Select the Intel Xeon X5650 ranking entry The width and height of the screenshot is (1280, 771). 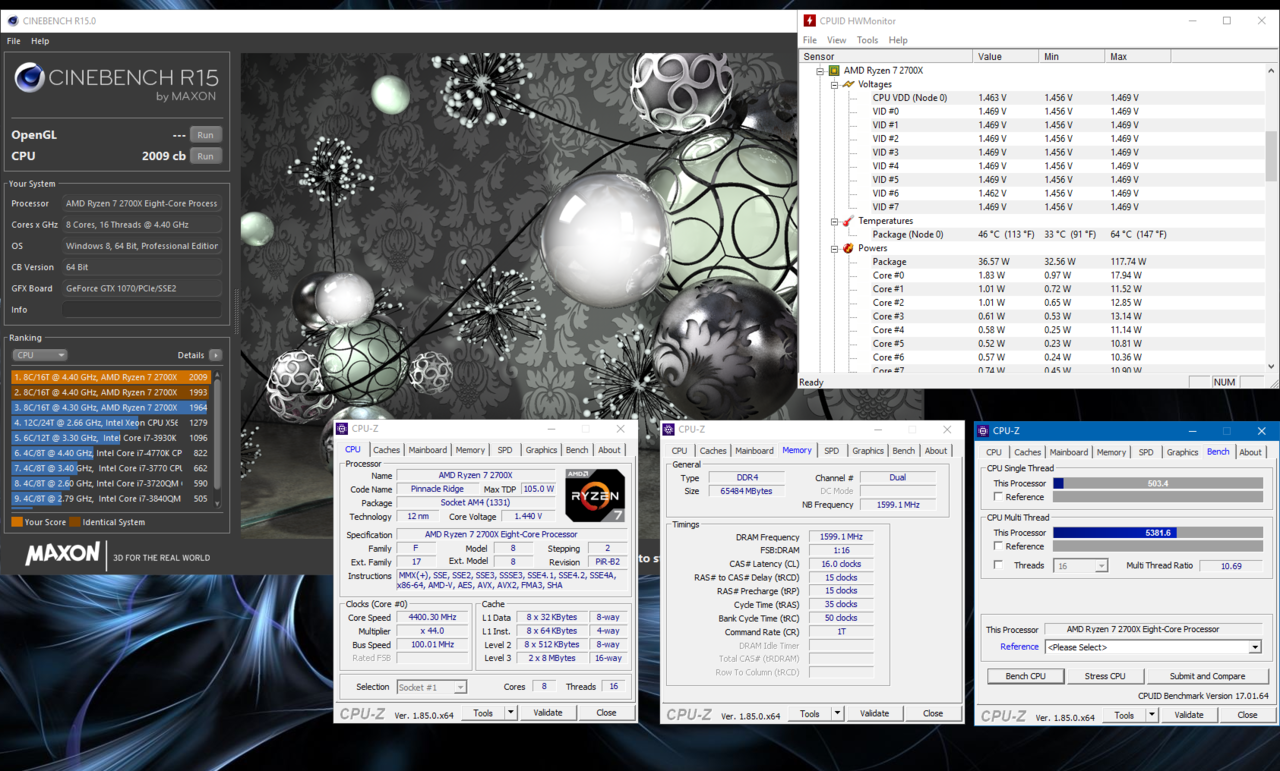(111, 423)
